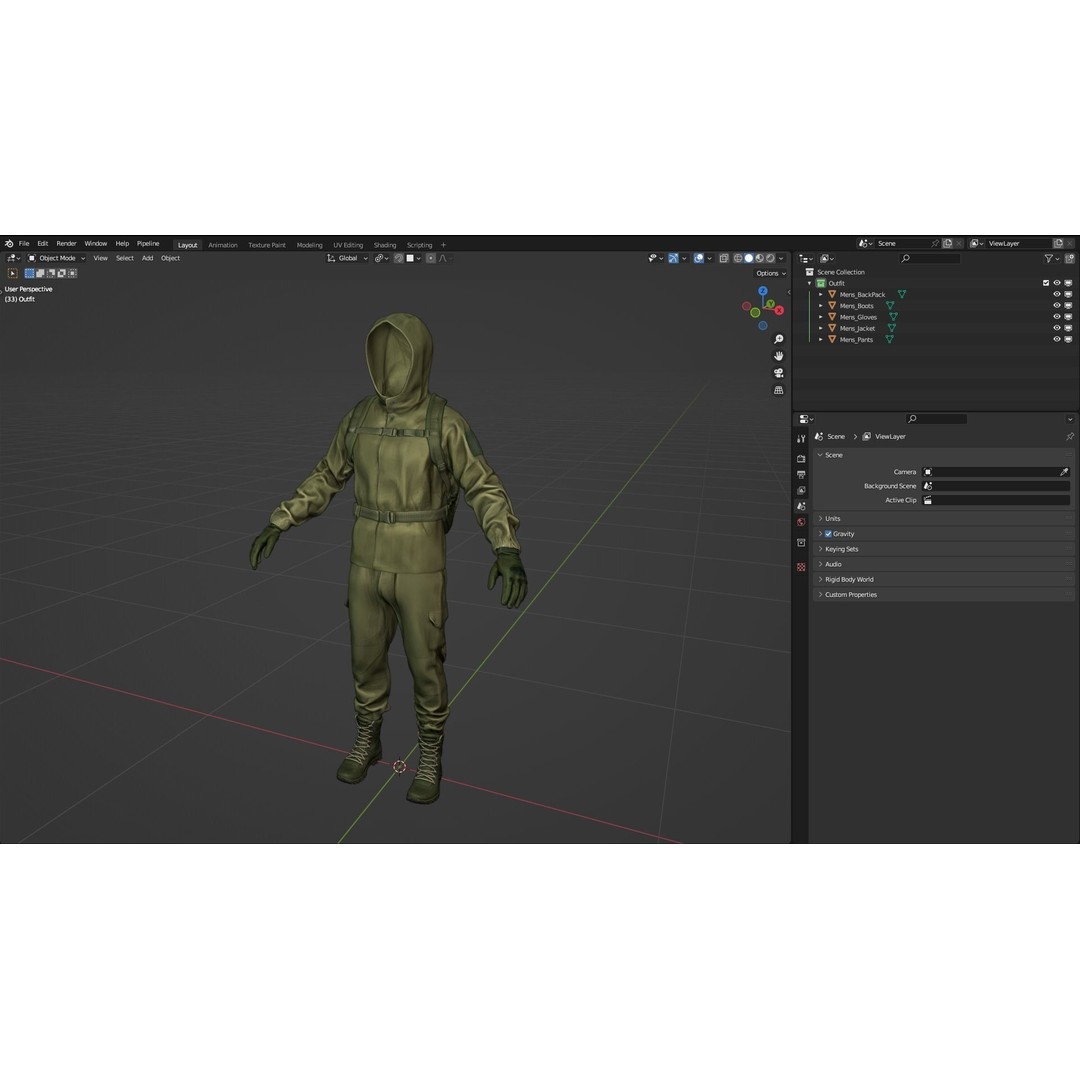Image resolution: width=1080 pixels, height=1080 pixels.
Task: Toggle viewport overlays icon
Action: coord(699,258)
